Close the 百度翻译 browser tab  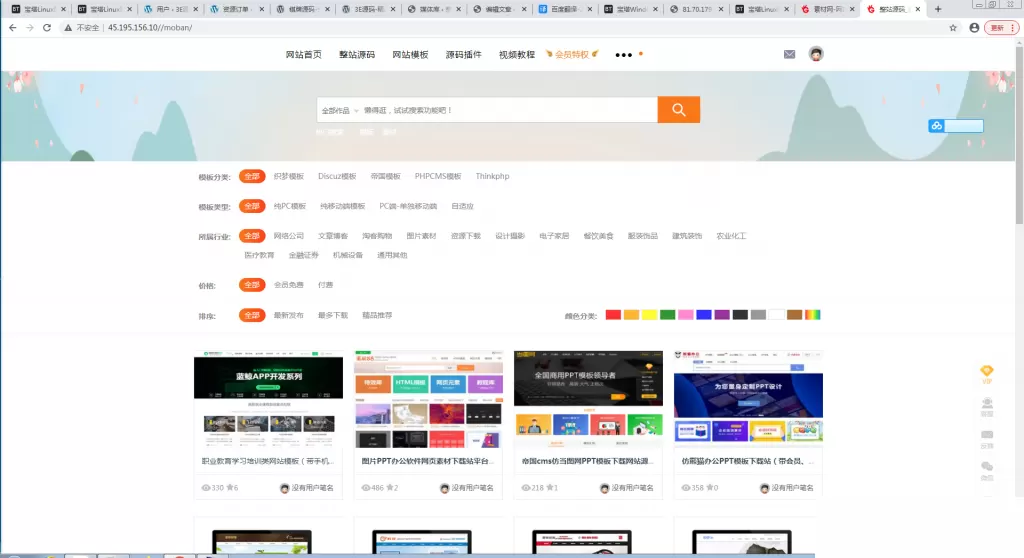(590, 9)
